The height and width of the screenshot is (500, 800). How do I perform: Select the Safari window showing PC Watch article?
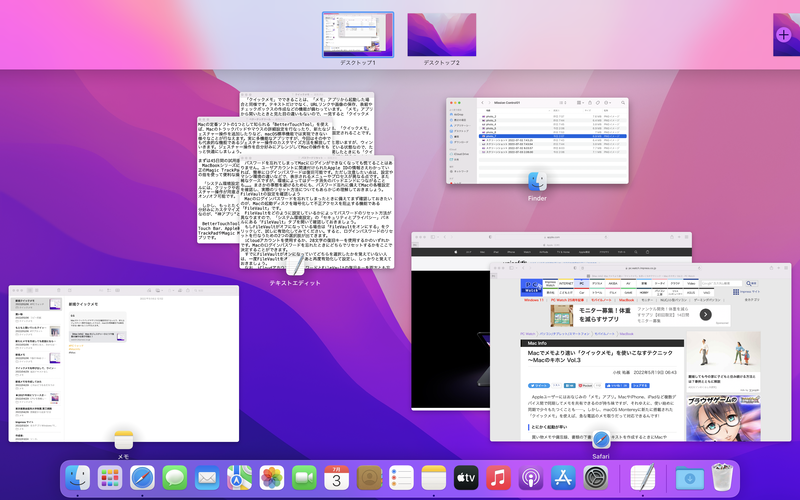[x=640, y=352]
